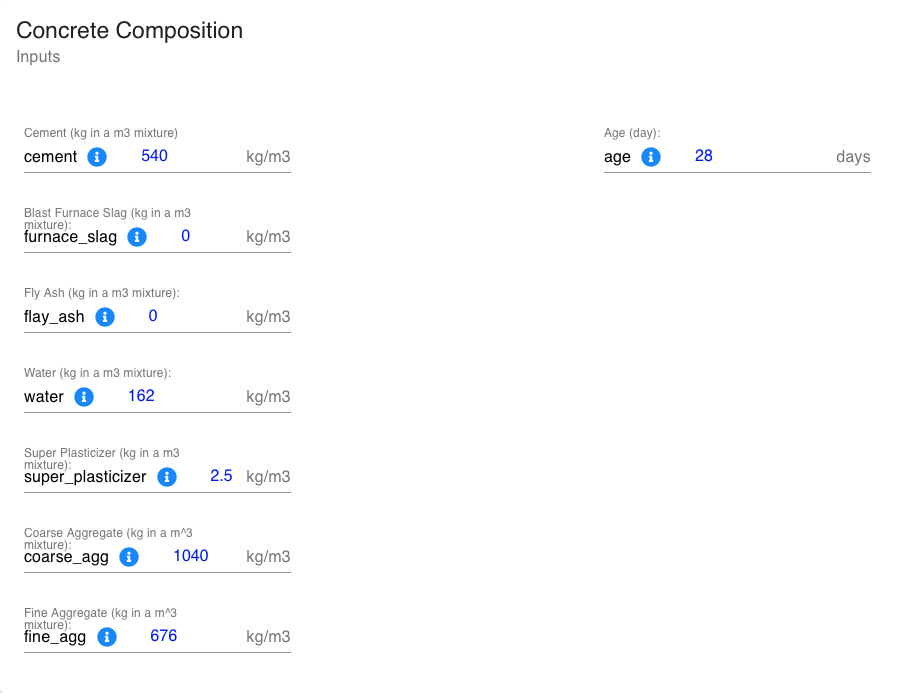Image resolution: width=923 pixels, height=693 pixels.
Task: Click the fine_agg info icon
Action: click(x=107, y=637)
